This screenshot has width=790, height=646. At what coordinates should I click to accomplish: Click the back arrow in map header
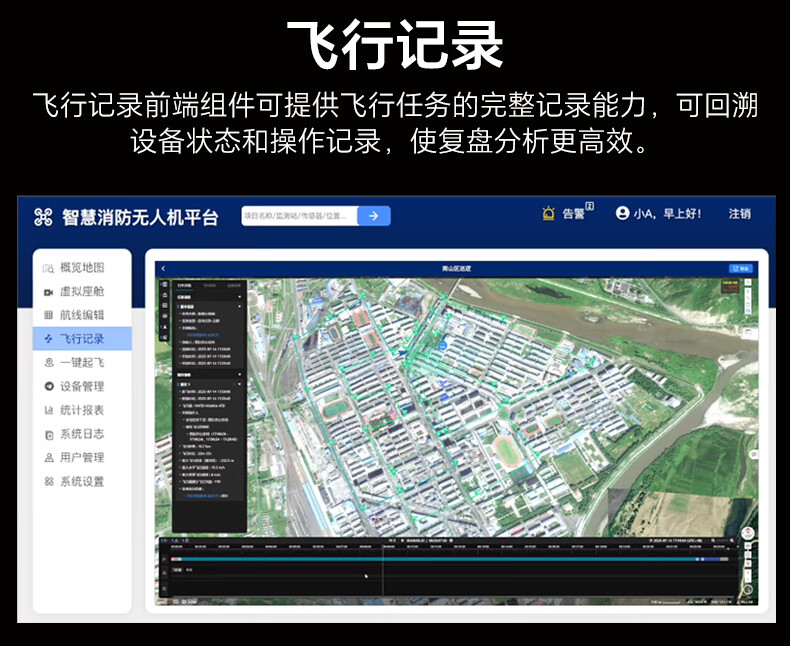(163, 268)
